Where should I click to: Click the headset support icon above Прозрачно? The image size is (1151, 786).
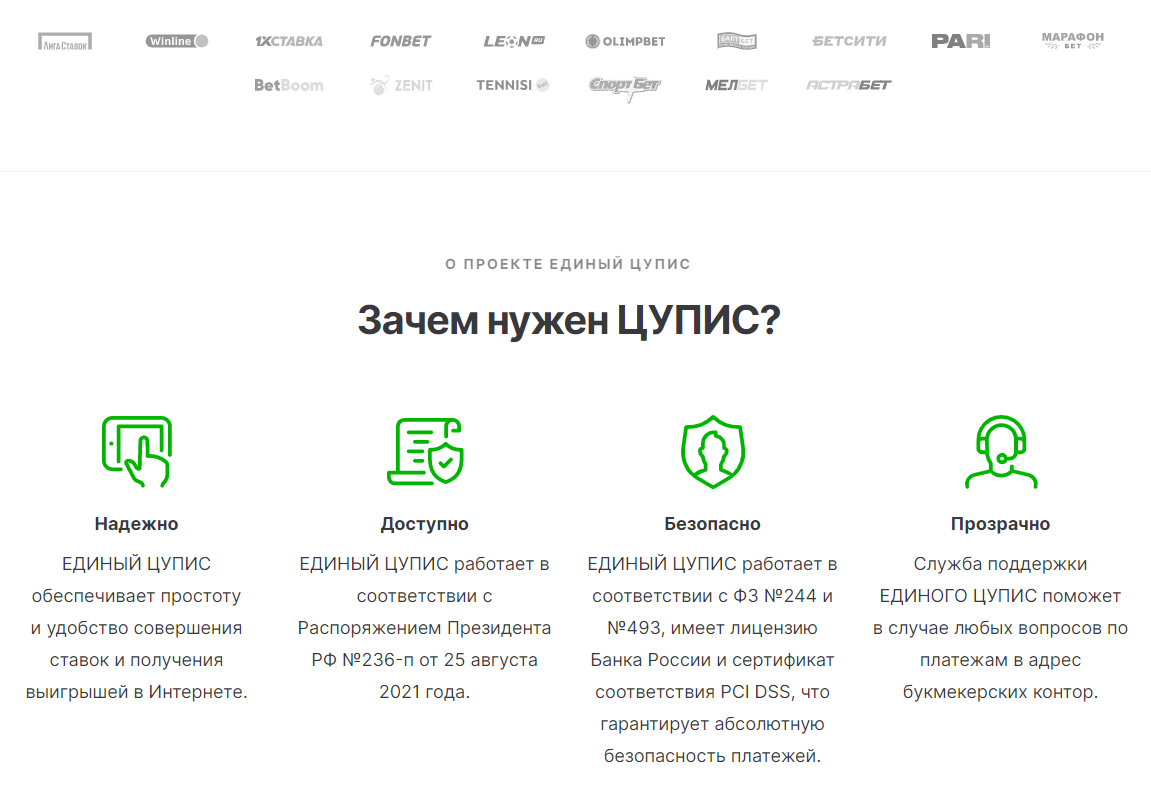(x=1001, y=451)
